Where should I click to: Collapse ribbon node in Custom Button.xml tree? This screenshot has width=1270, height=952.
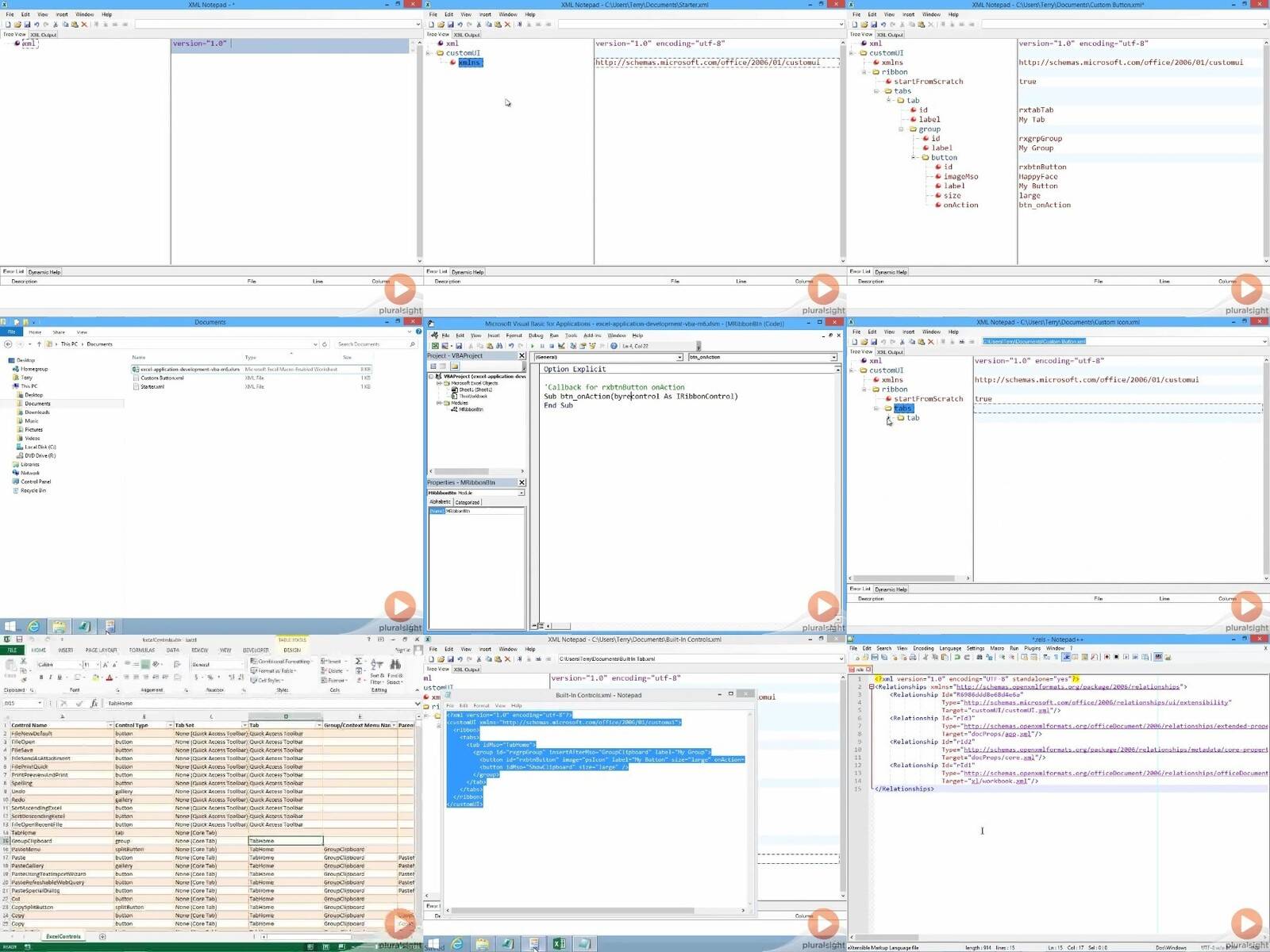tap(864, 72)
